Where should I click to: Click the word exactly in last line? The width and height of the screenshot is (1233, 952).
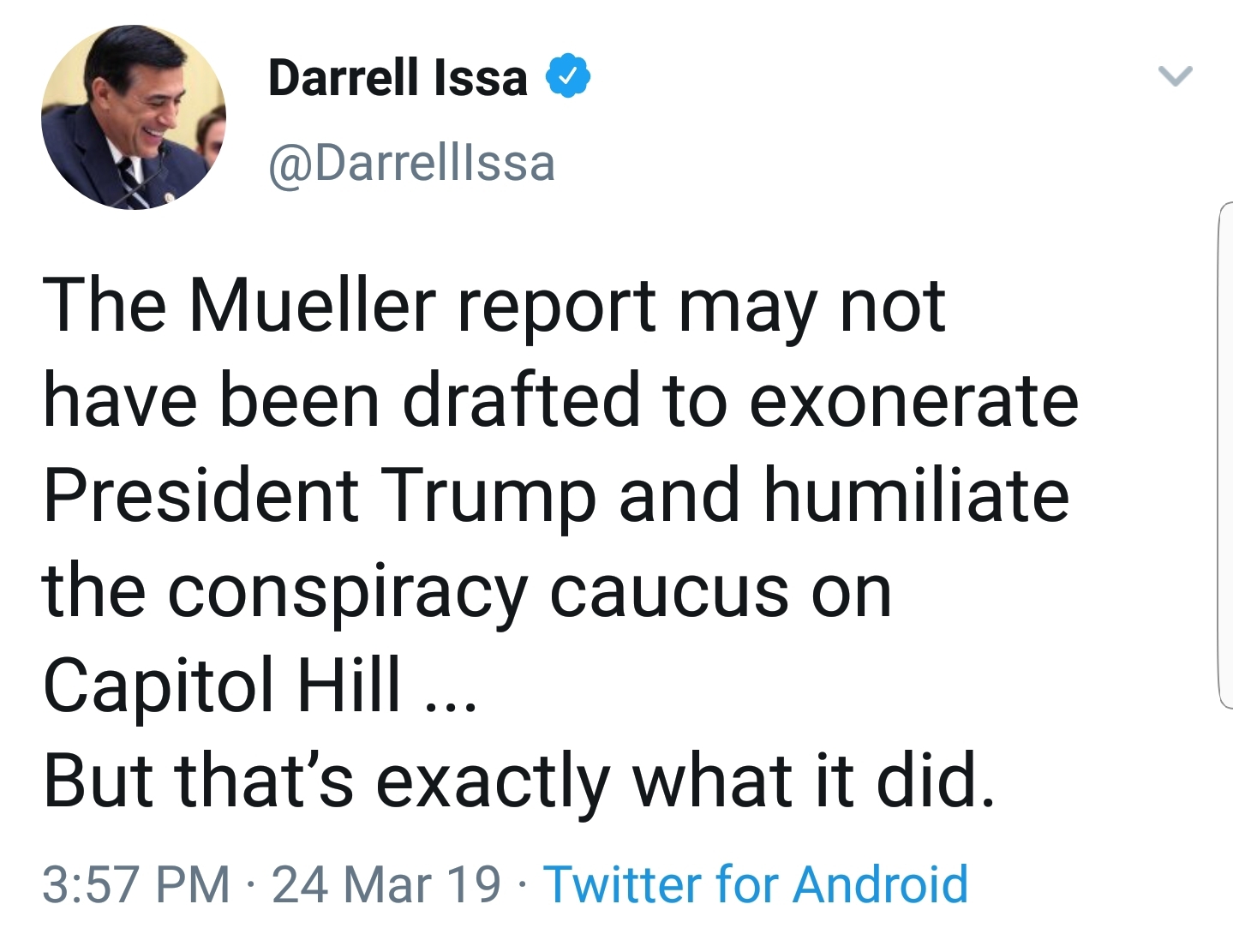click(493, 781)
